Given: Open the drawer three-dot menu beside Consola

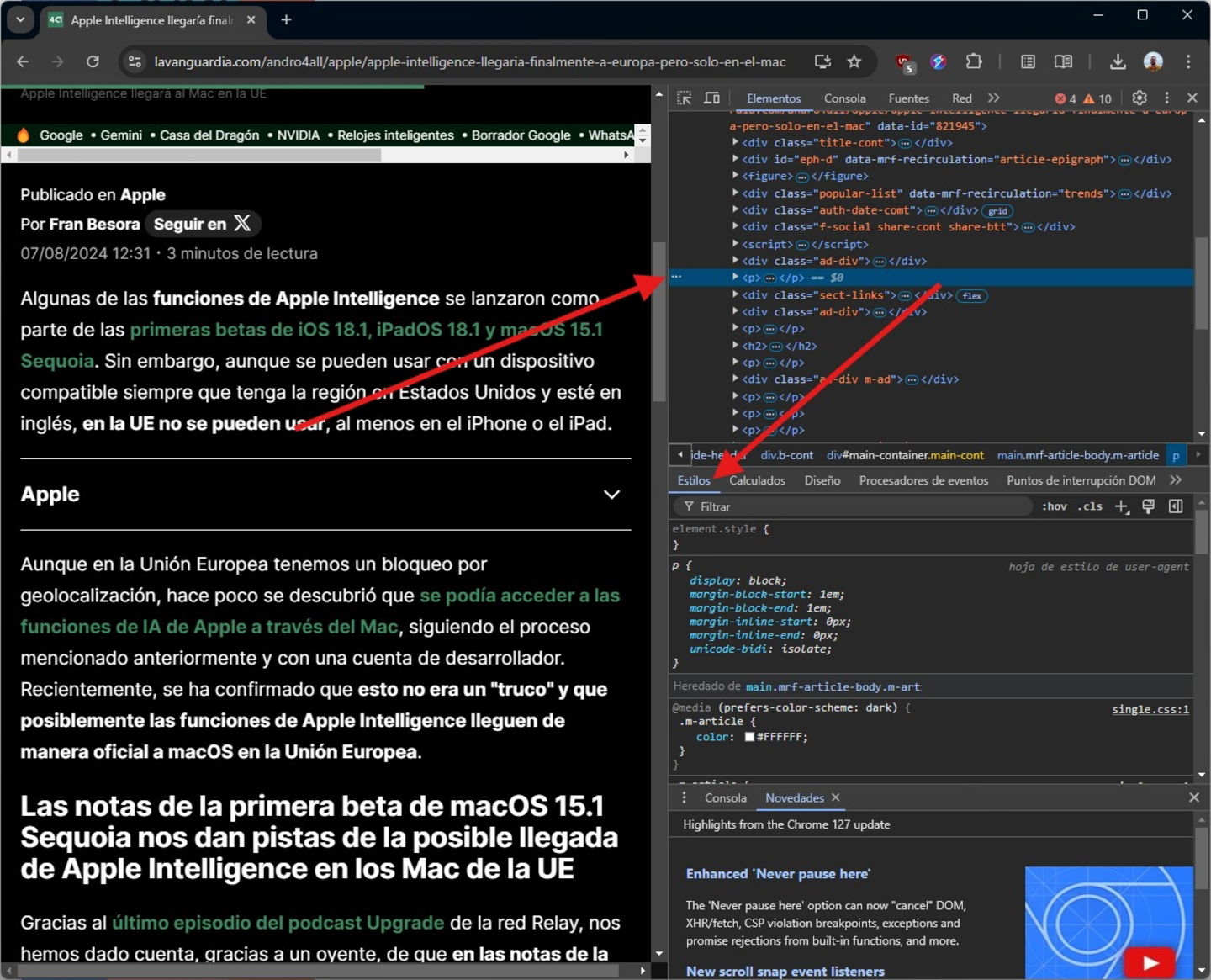Looking at the screenshot, I should point(684,797).
